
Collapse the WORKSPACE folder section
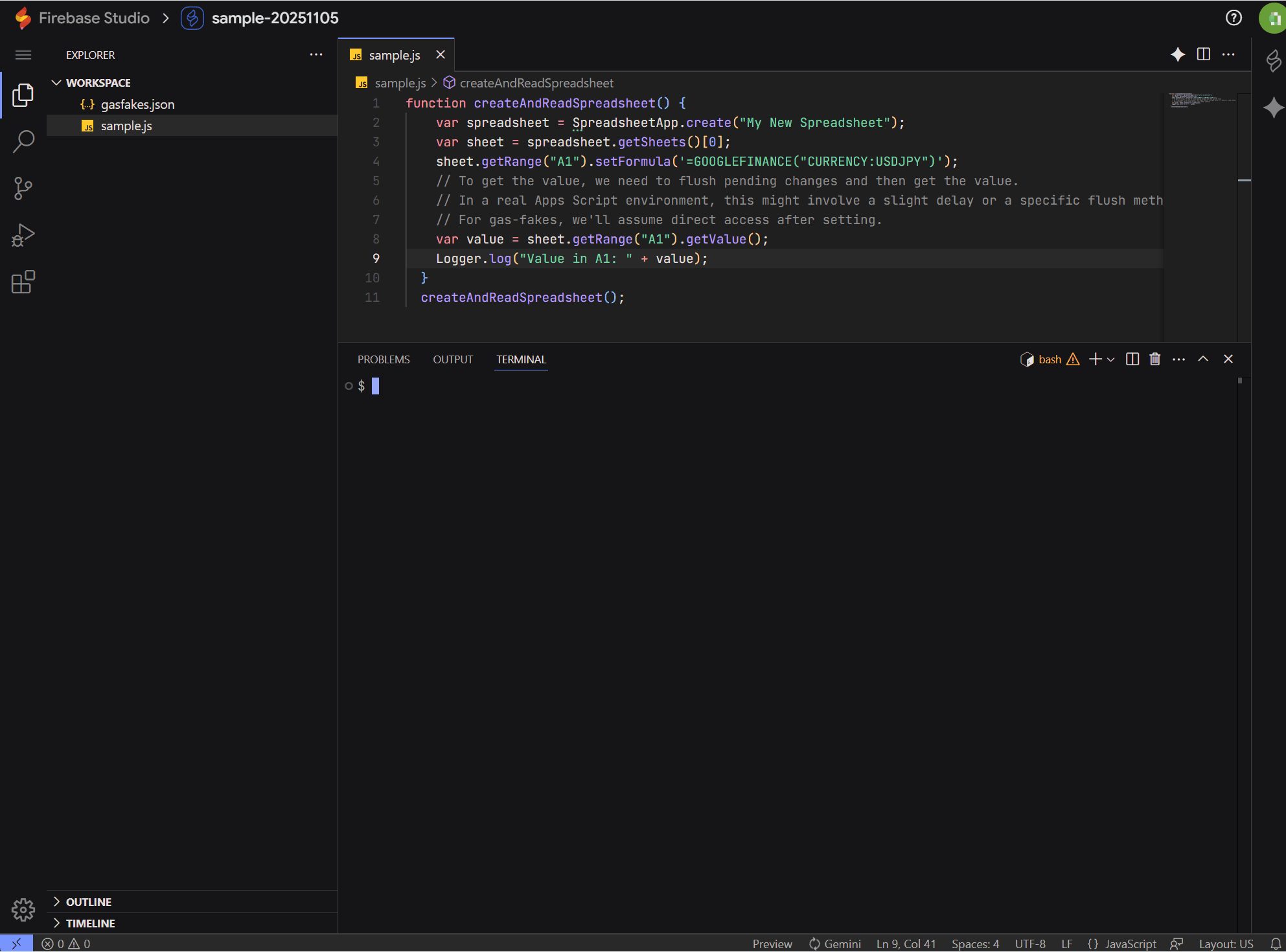coord(57,83)
